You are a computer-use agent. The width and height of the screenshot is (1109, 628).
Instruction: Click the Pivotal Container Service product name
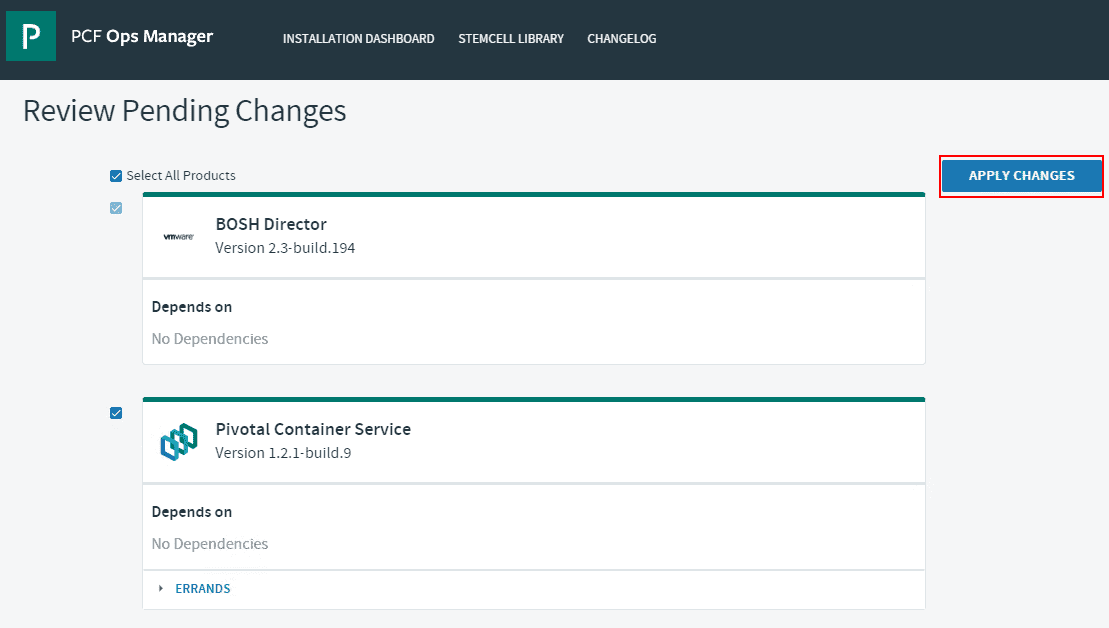313,429
